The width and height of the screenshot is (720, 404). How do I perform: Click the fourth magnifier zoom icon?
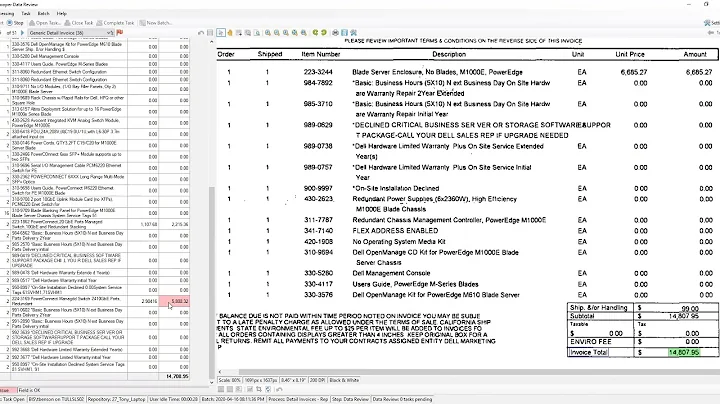pos(294,33)
